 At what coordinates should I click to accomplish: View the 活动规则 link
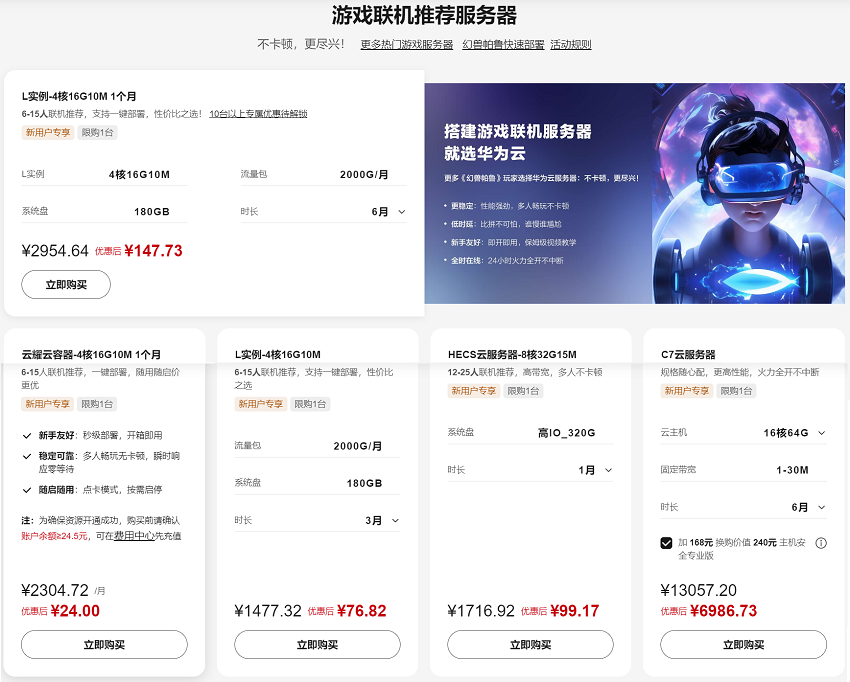point(571,44)
